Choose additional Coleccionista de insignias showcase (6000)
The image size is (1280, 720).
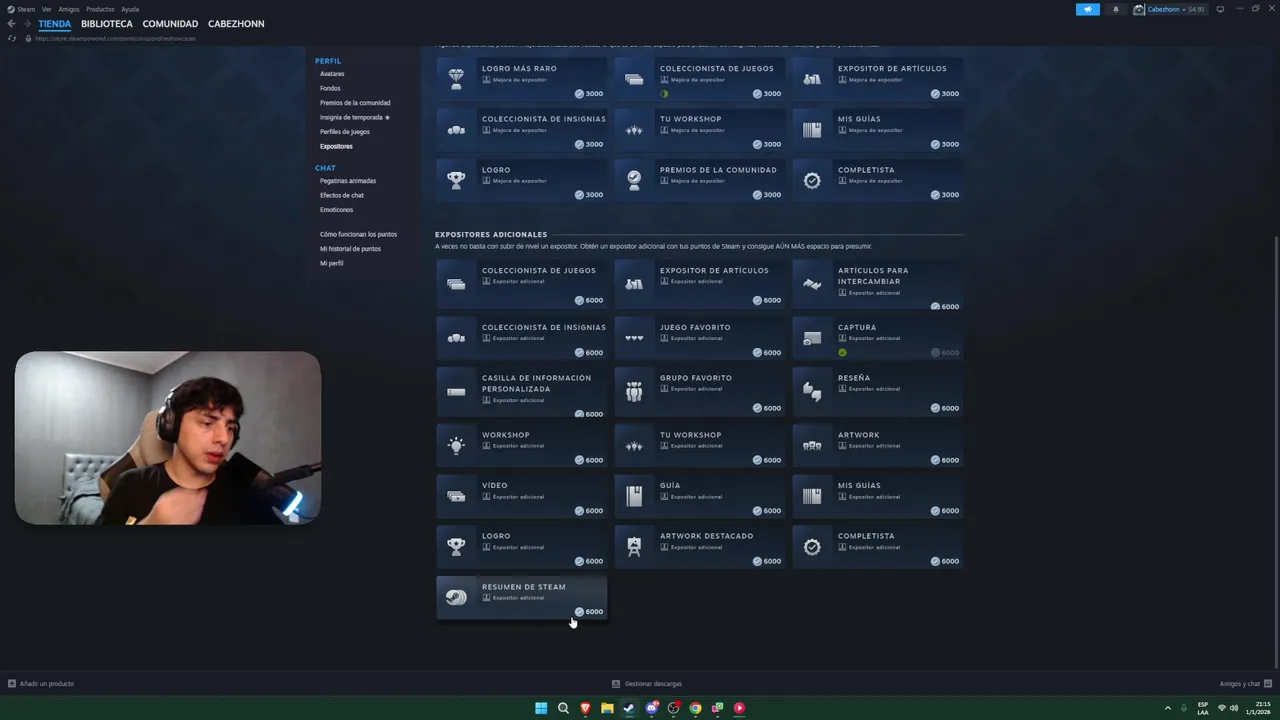tap(522, 338)
